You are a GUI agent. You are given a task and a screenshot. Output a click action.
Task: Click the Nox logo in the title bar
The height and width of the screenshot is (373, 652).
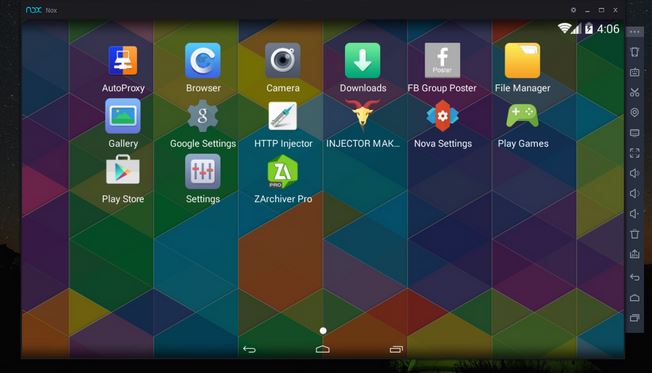coord(34,10)
